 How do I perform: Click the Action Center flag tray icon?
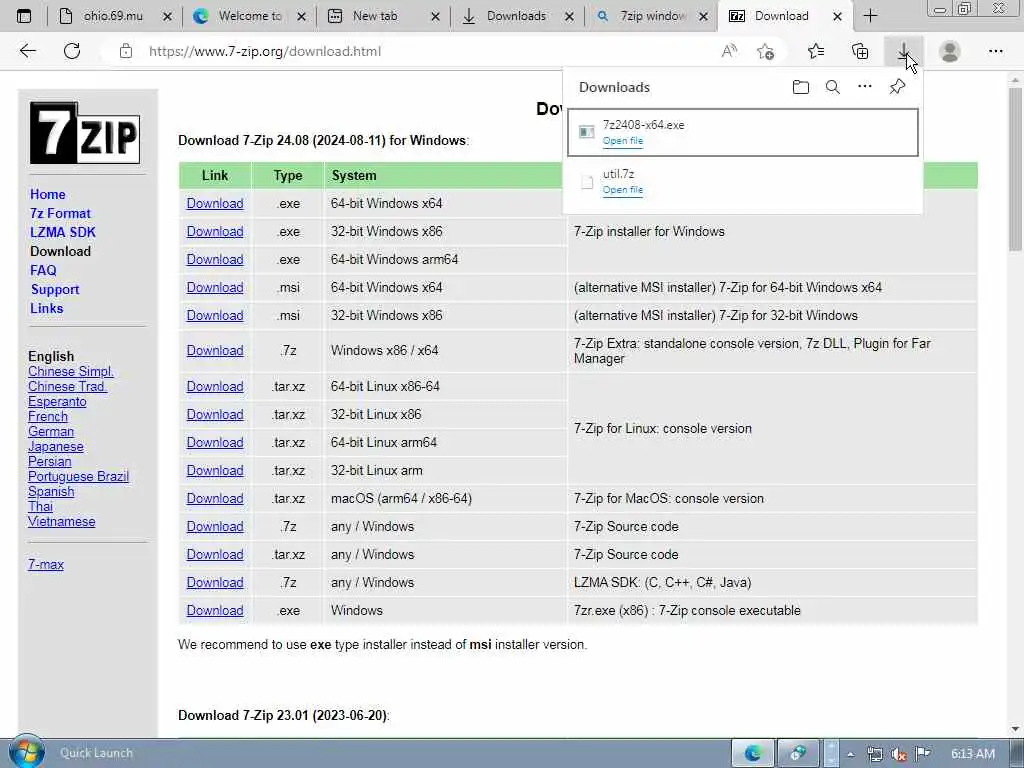(922, 754)
